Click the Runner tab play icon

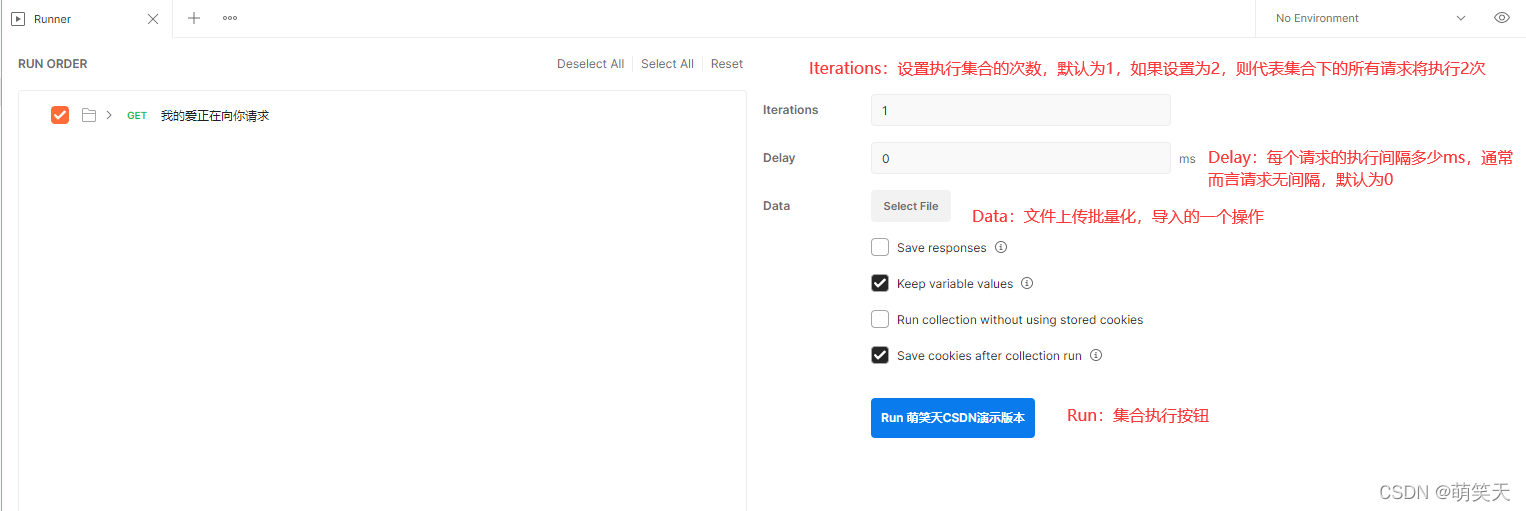pos(18,19)
